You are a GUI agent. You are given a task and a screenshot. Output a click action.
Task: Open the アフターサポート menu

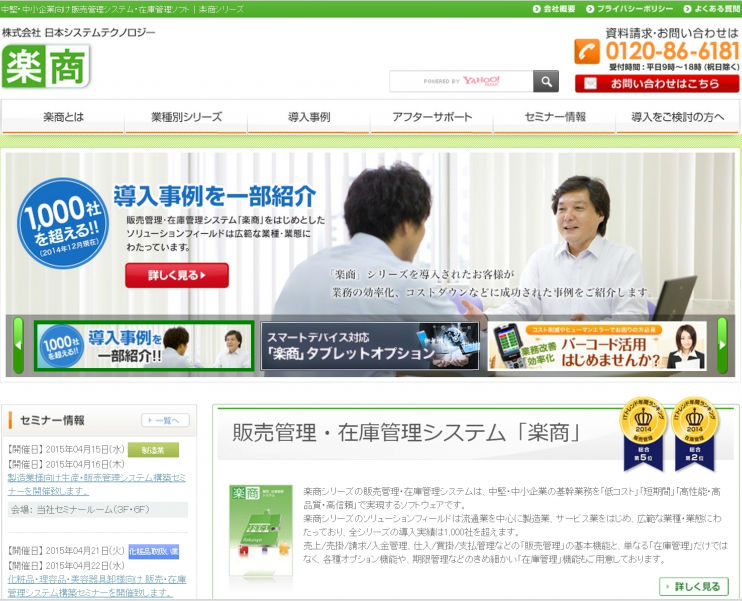432,117
